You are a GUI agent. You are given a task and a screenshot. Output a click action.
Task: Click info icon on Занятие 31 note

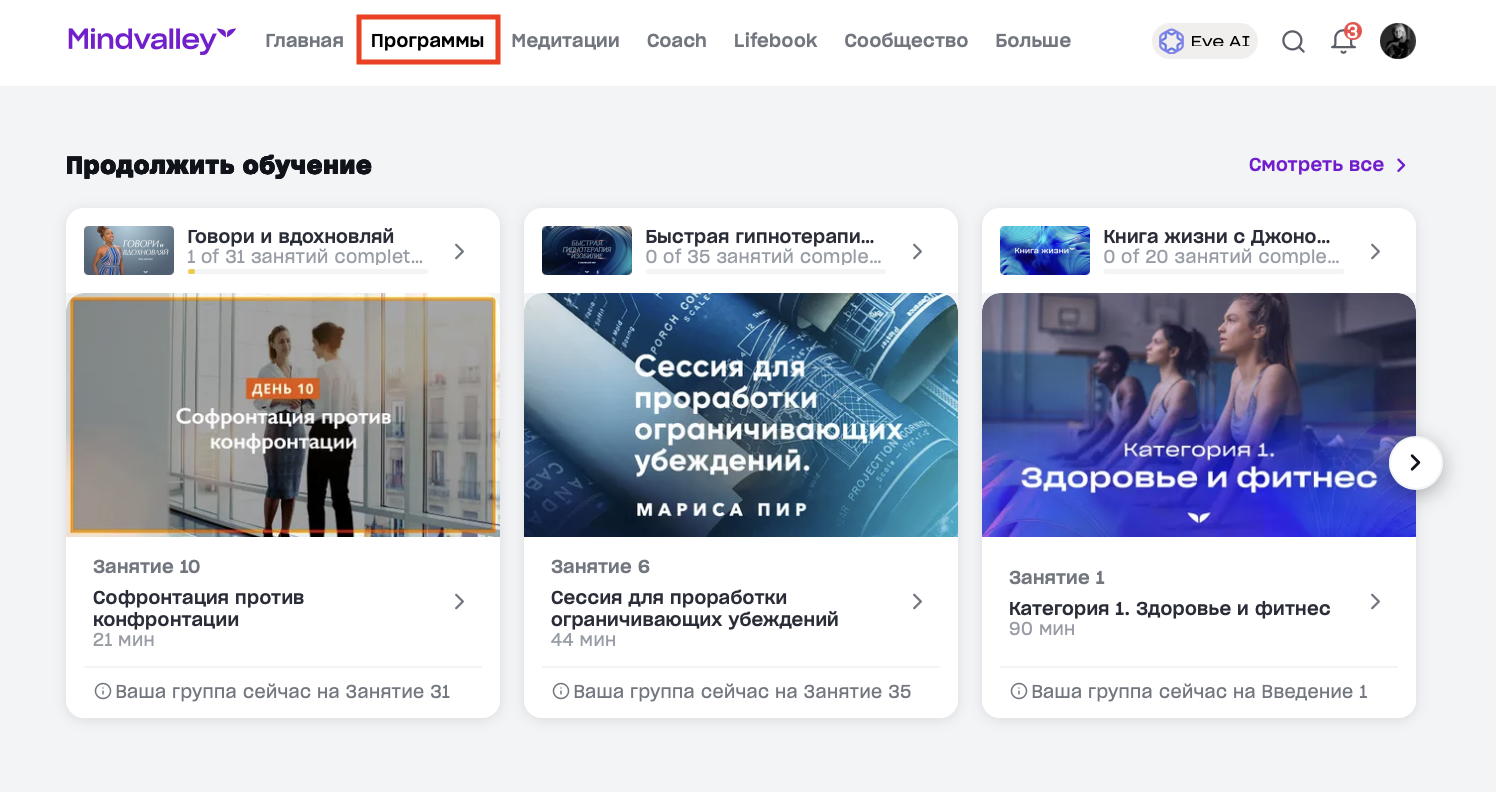102,691
